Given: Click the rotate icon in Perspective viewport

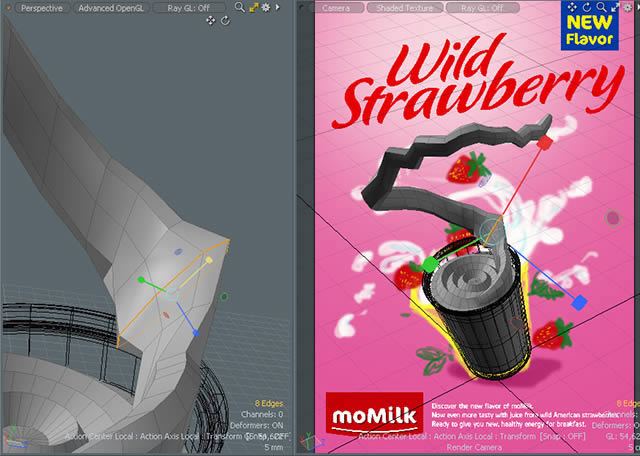Looking at the screenshot, I should [225, 20].
